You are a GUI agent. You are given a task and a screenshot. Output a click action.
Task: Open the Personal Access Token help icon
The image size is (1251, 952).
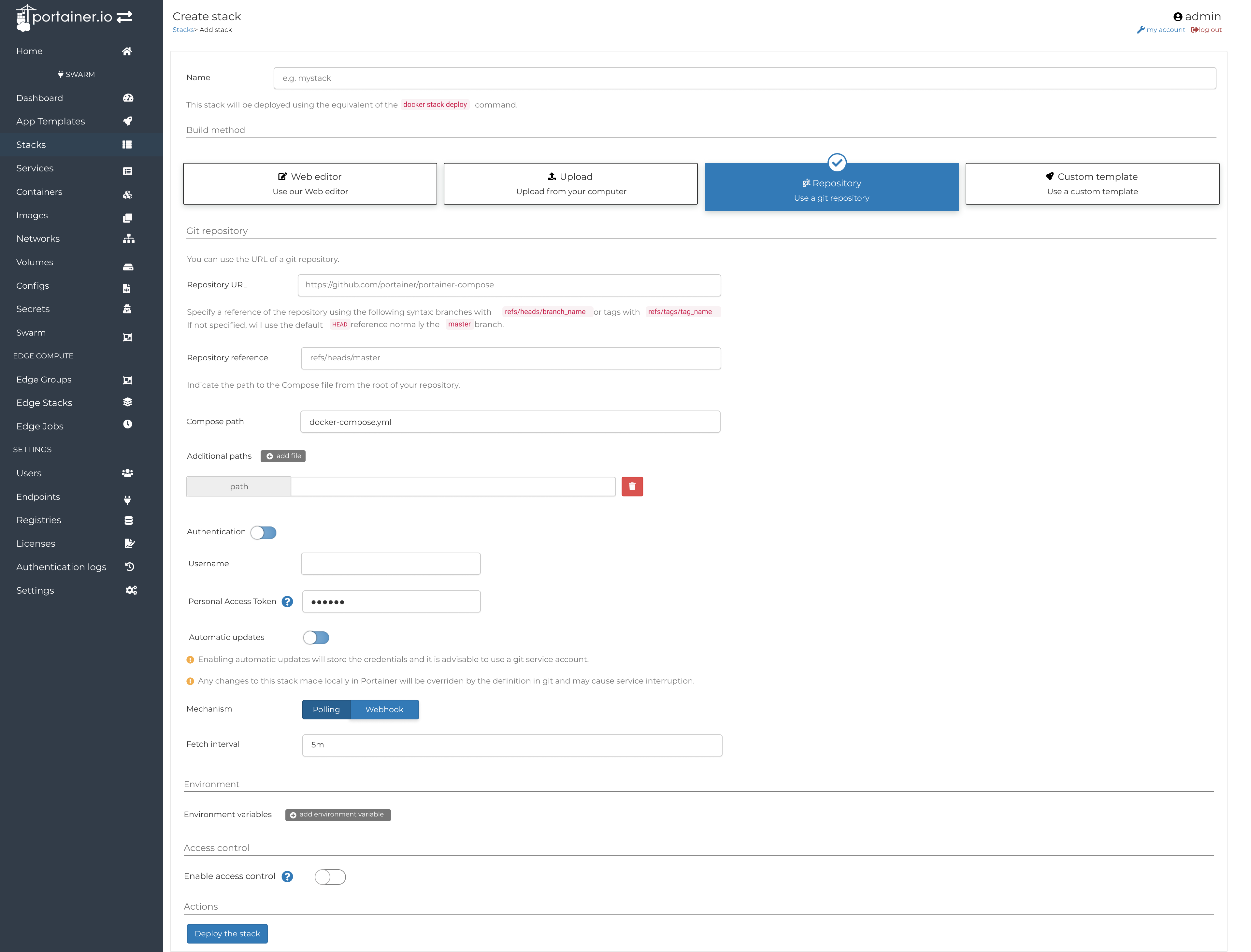[287, 602]
